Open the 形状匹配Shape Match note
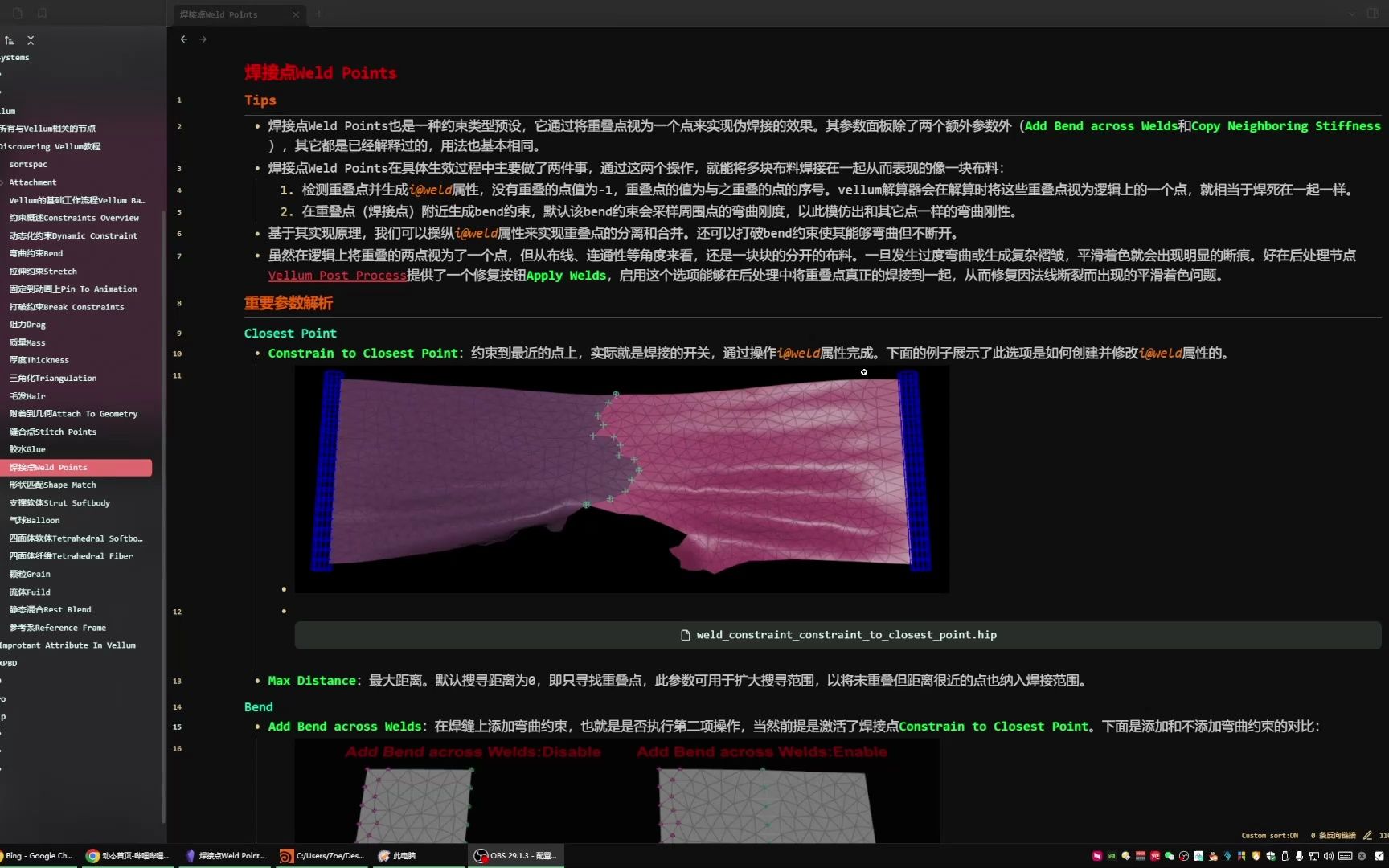The width and height of the screenshot is (1389, 868). [53, 485]
